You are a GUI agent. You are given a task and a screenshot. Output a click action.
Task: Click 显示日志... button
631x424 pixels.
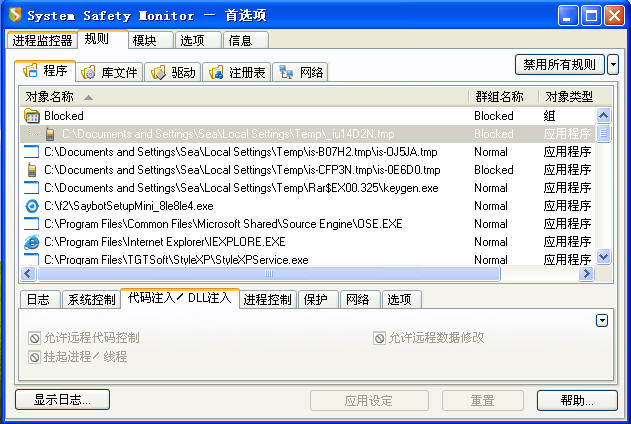(x=62, y=399)
